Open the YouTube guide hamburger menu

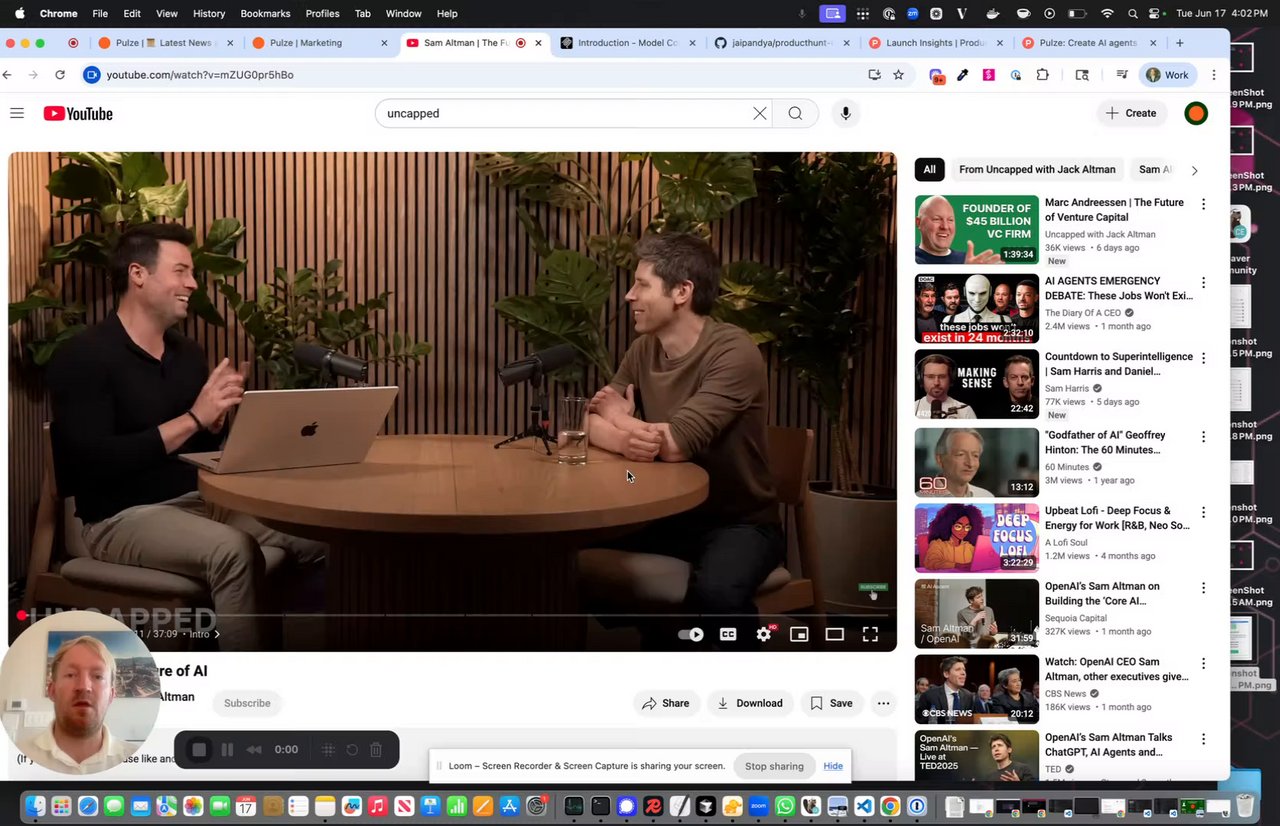pos(17,113)
